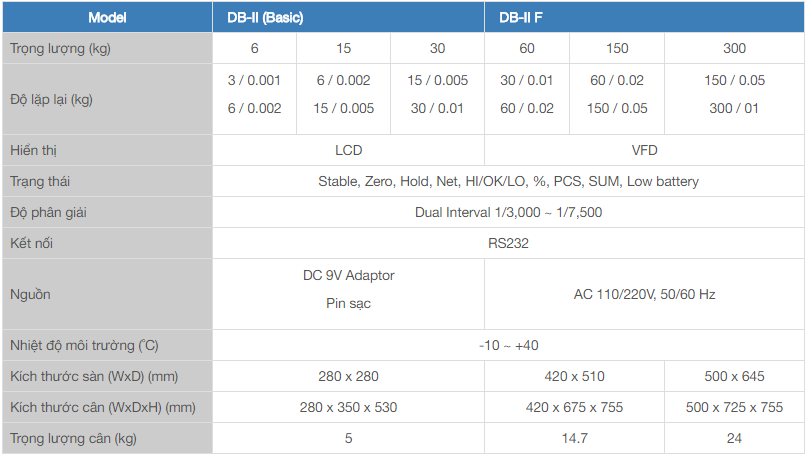Select the 3 / 0.001 repeatability value

tap(254, 80)
